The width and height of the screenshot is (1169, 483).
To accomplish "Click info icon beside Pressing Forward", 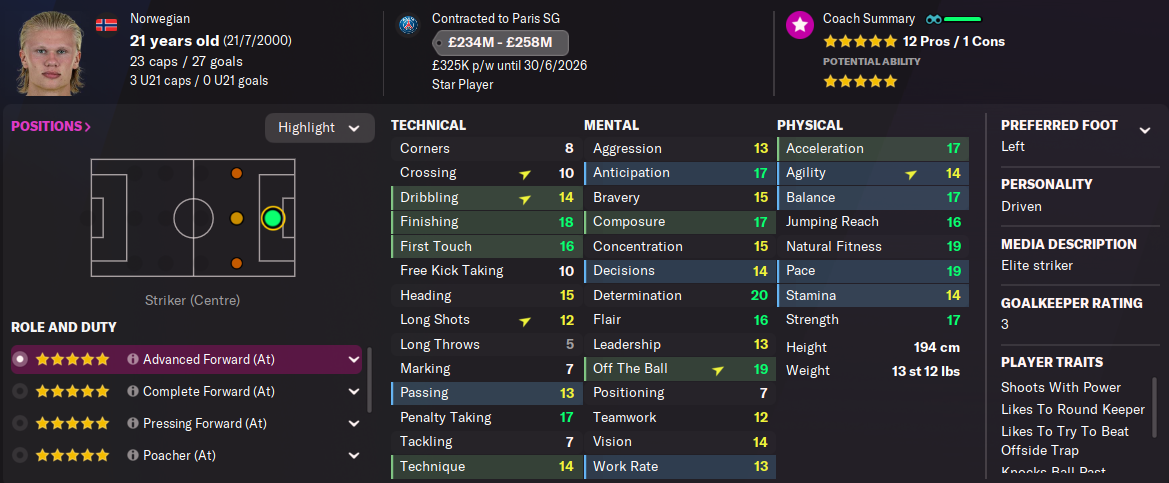I will click(x=132, y=423).
